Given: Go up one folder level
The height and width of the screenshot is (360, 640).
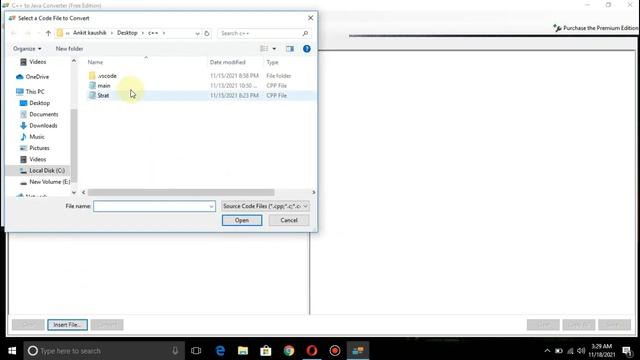Looking at the screenshot, I should (48, 33).
